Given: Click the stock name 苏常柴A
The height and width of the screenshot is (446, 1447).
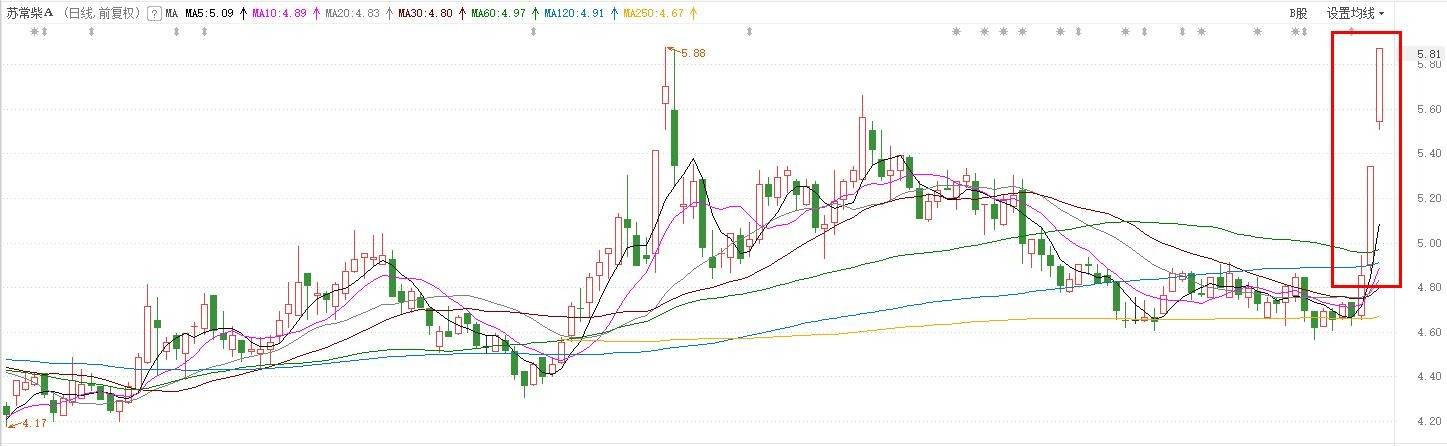Looking at the screenshot, I should pos(28,14).
